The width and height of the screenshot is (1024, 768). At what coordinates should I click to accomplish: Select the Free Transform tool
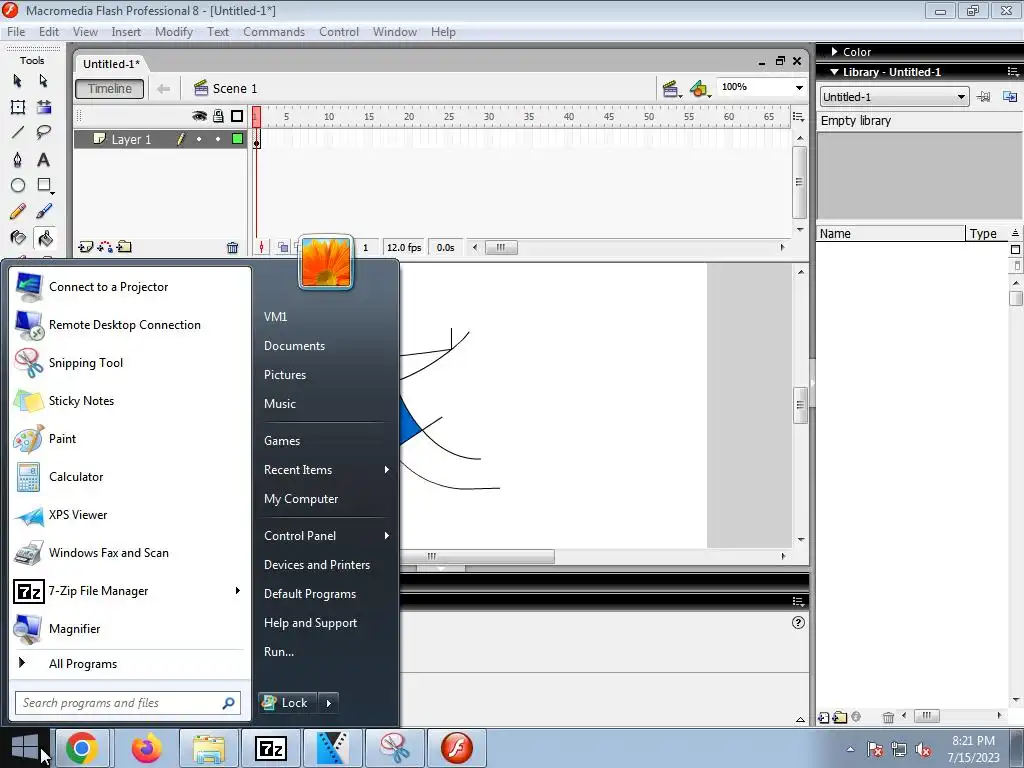tap(18, 107)
